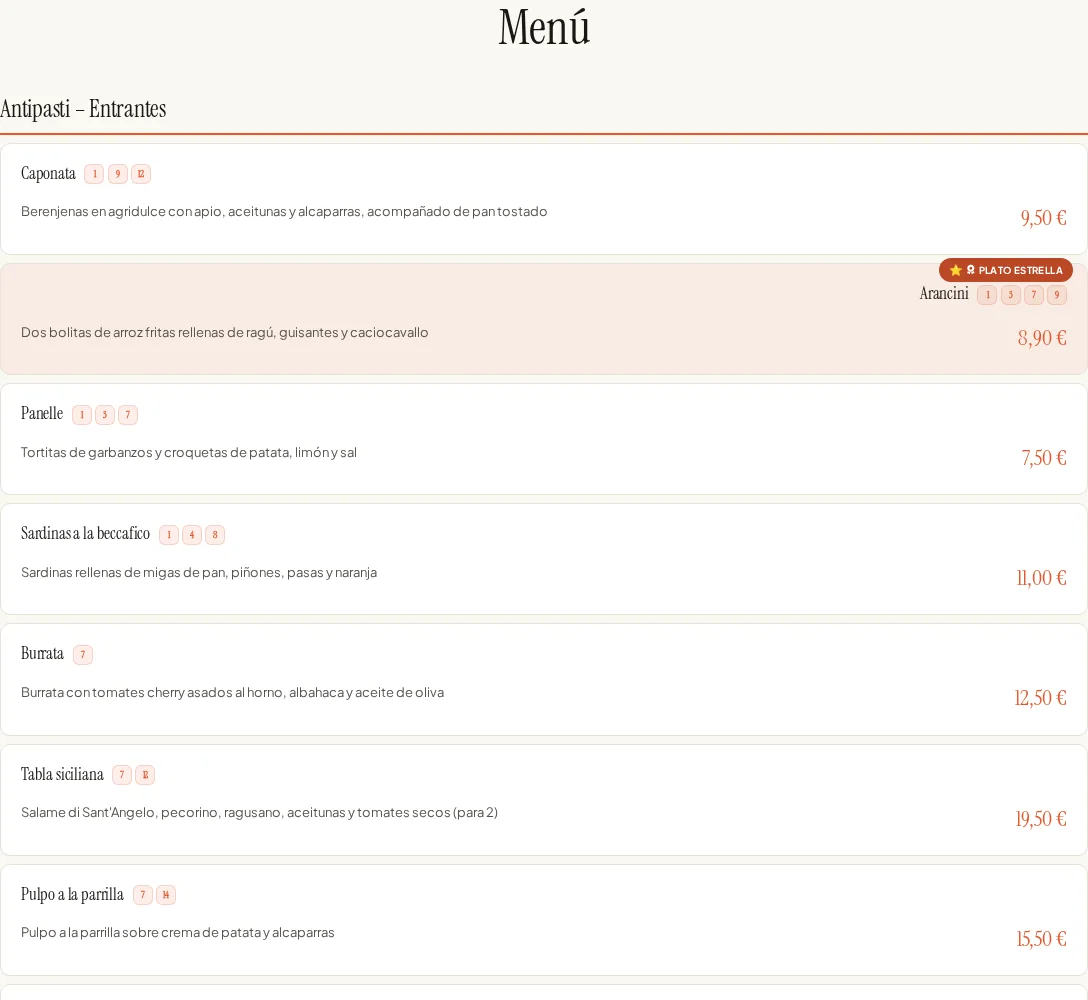Viewport: 1088px width, 1000px height.
Task: Click the 19,50 € price of Tabla siciliana
Action: tap(1041, 819)
